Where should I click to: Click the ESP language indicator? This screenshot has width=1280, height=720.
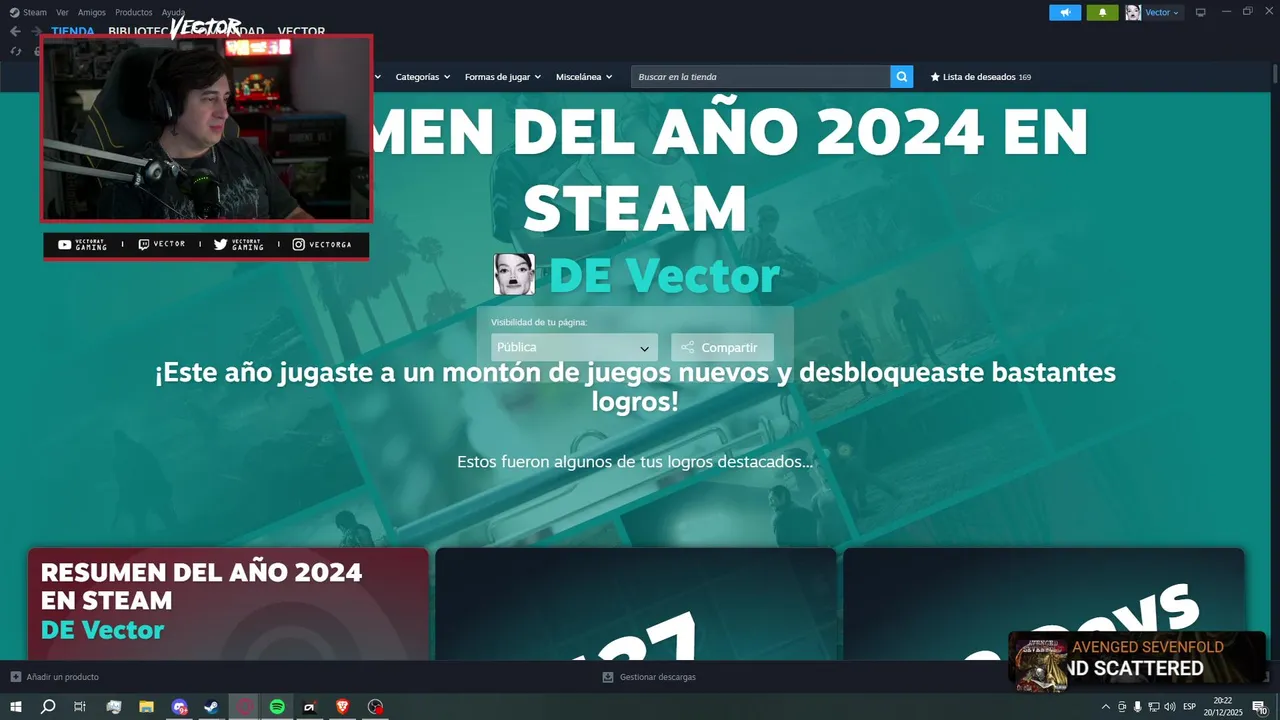tap(1189, 707)
